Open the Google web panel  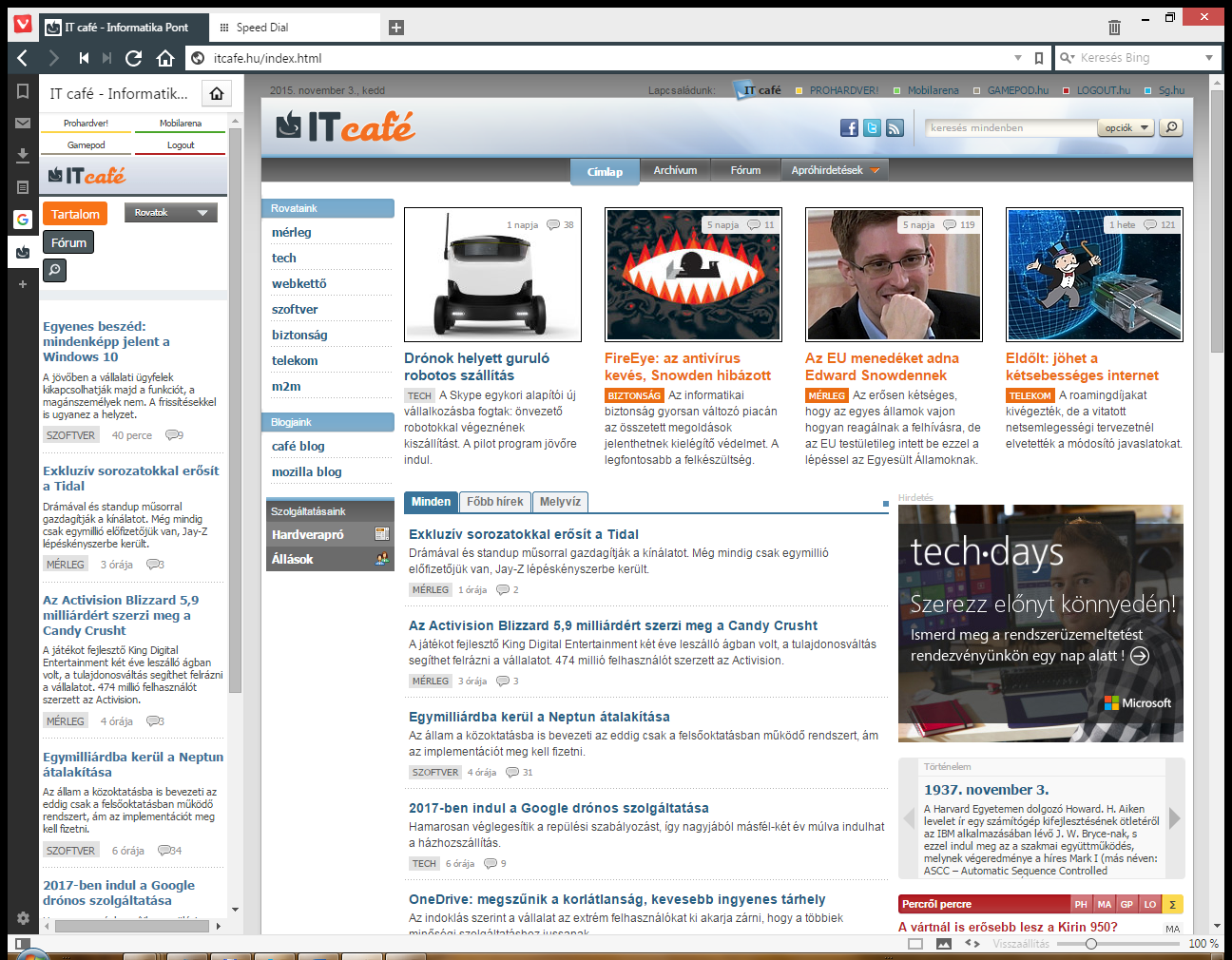tap(23, 220)
